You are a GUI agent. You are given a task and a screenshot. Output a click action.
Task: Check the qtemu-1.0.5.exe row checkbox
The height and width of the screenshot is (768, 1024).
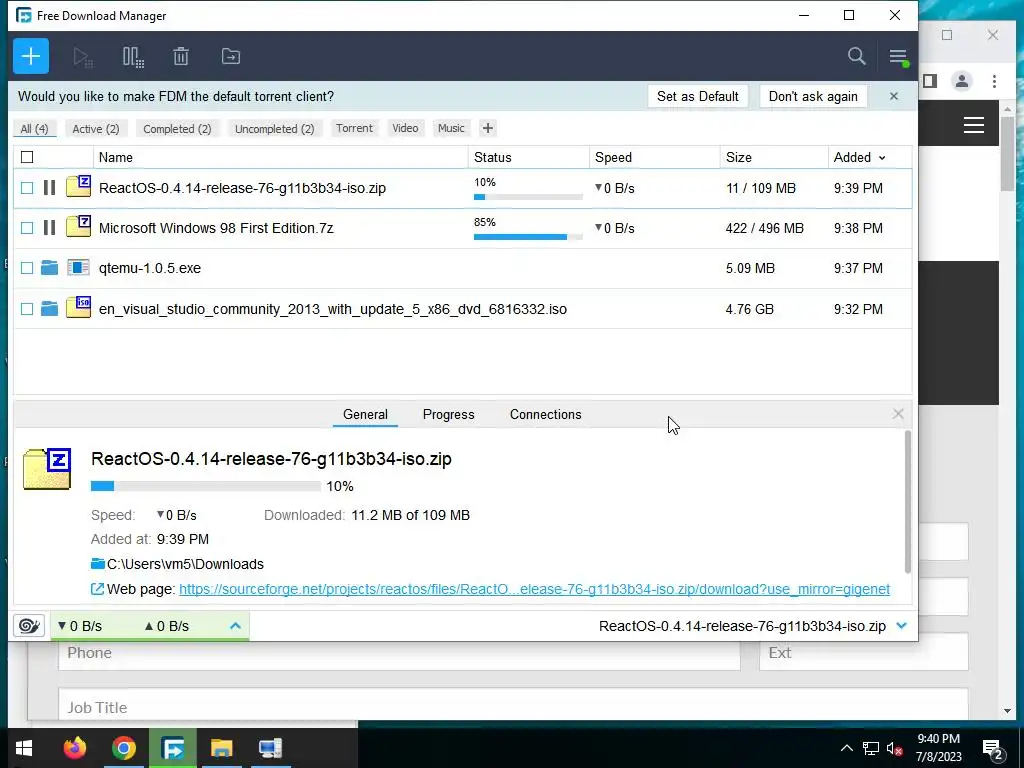pyautogui.click(x=27, y=268)
